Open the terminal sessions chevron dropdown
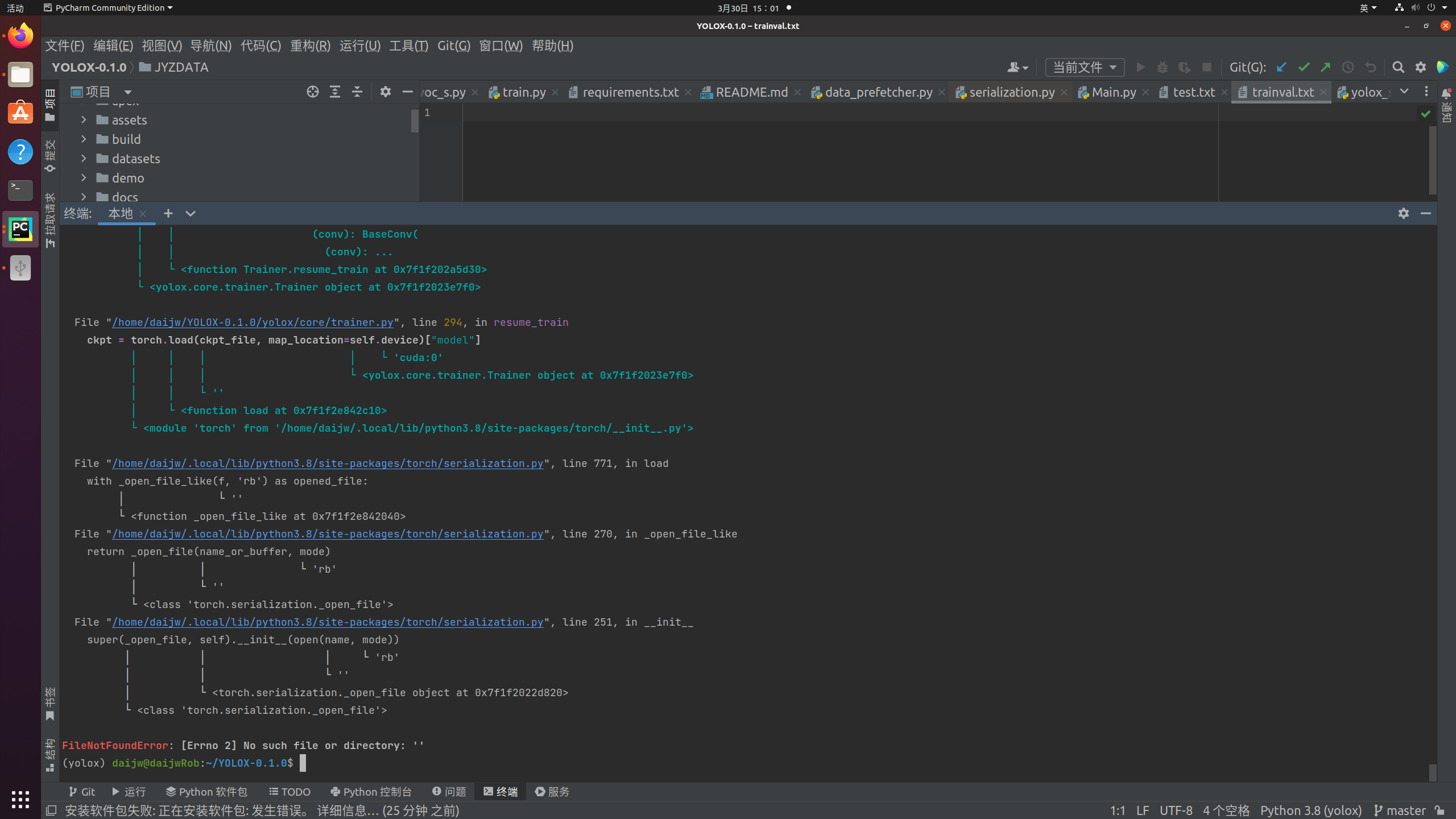Viewport: 1456px width, 819px height. (x=190, y=213)
